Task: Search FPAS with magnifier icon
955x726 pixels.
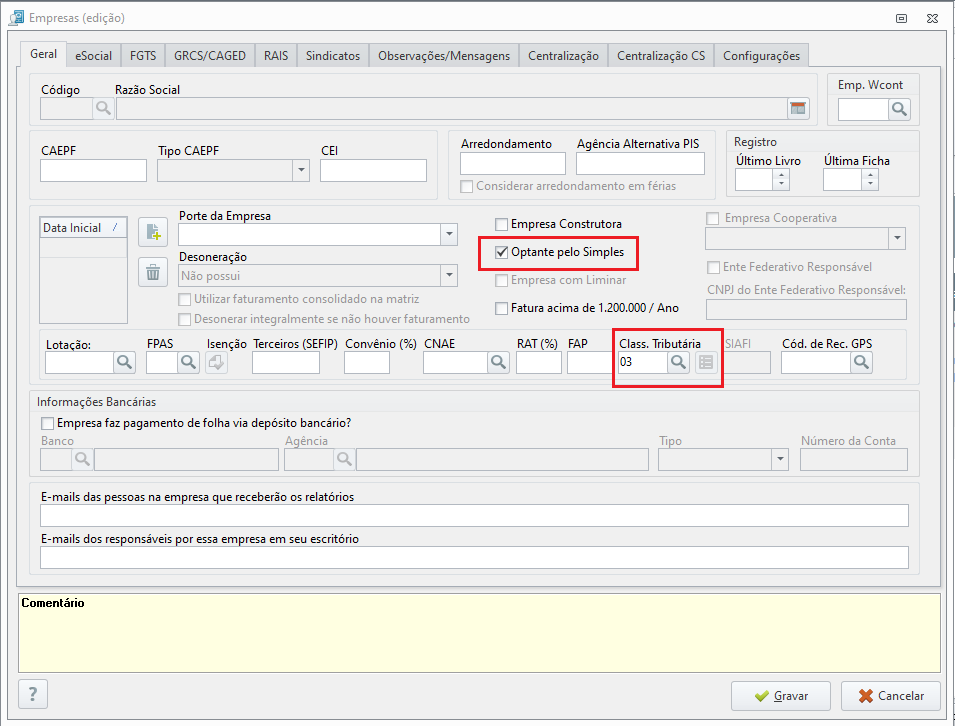Action: (x=188, y=362)
